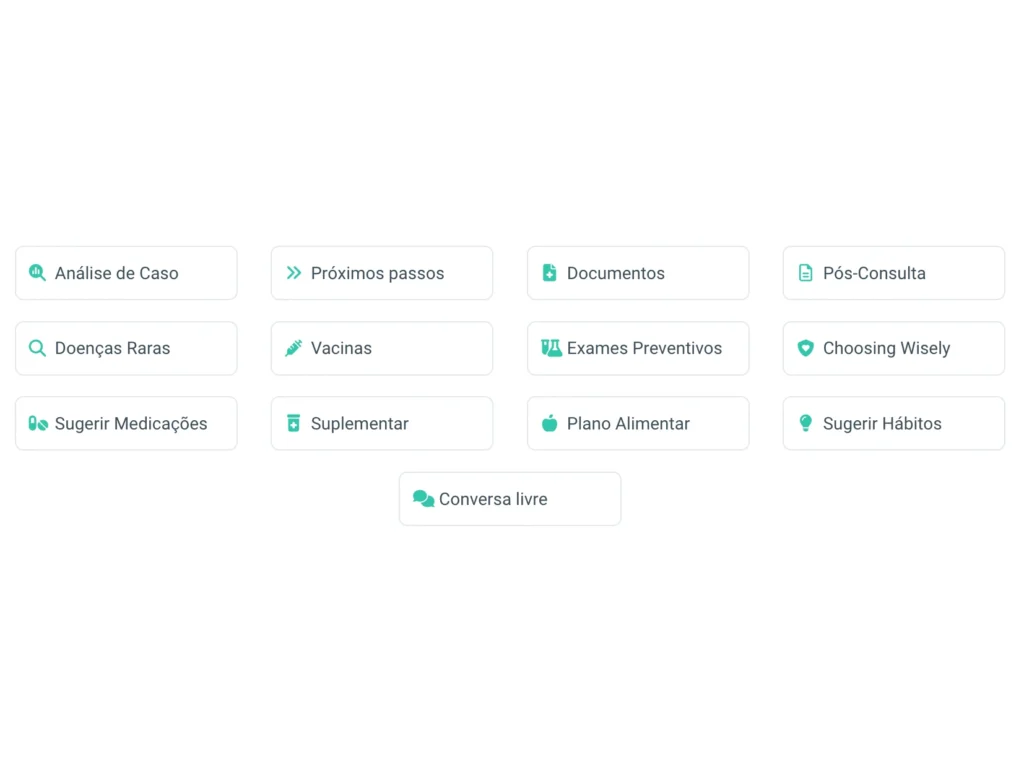Click the magnifier chart icon for Análise de Caso
This screenshot has height=768, width=1024.
37,273
